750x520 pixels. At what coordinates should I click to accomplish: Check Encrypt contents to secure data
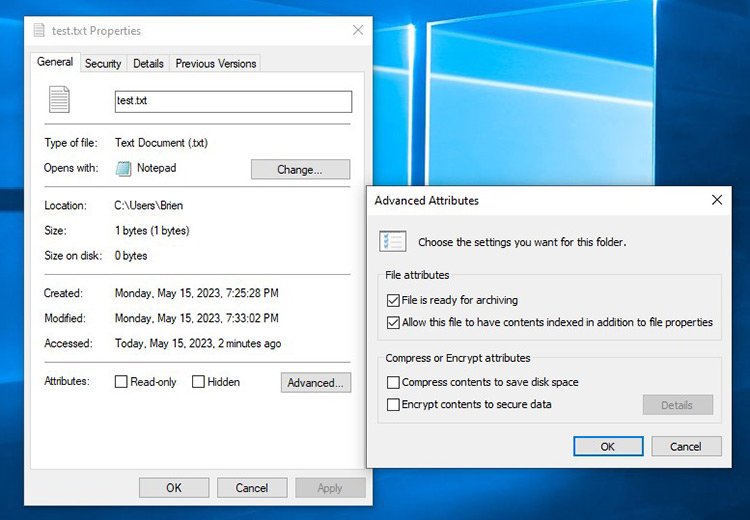[x=393, y=405]
